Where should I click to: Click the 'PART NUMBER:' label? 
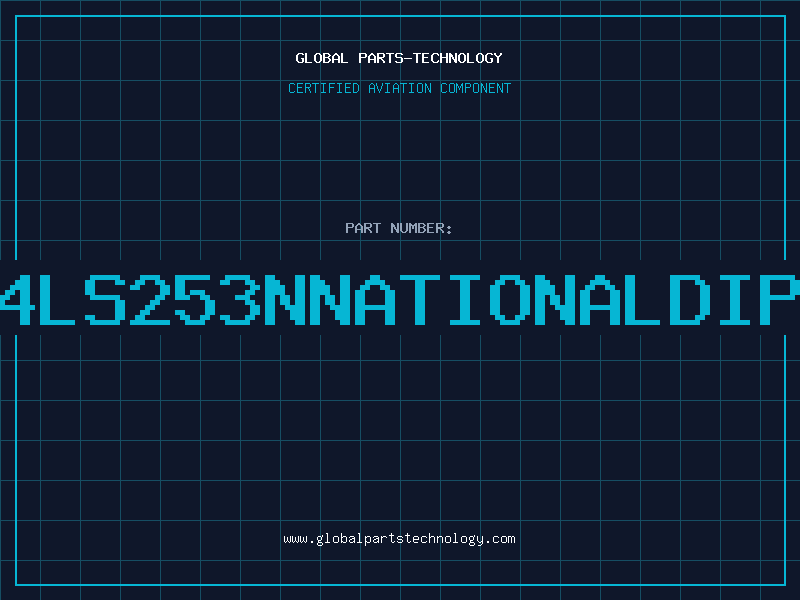[399, 228]
